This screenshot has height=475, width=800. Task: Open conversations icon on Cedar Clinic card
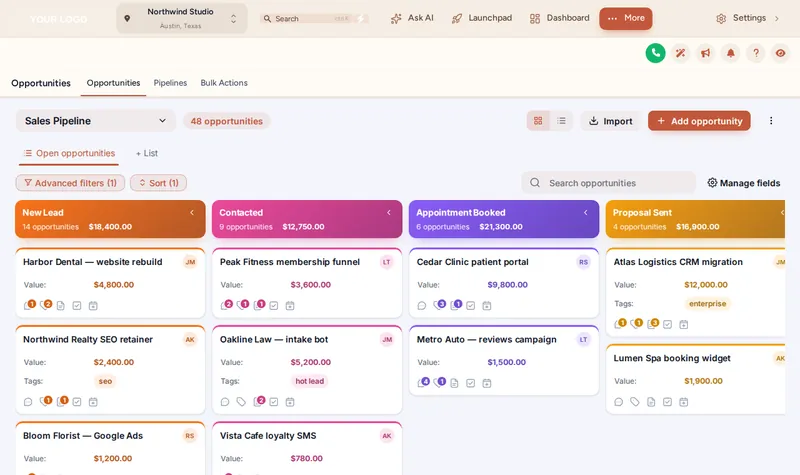pyautogui.click(x=422, y=306)
